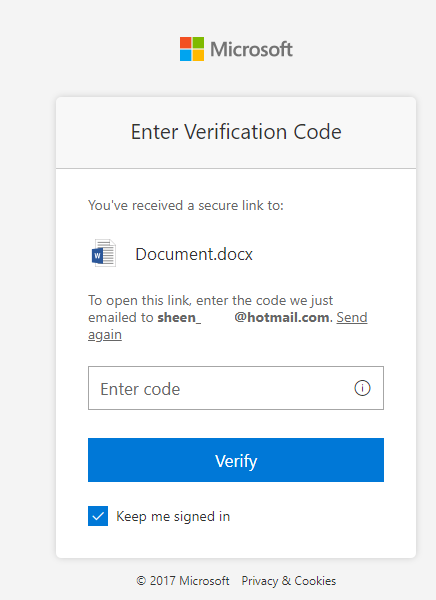Click the word "Cookies" in footer
Image resolution: width=436 pixels, height=600 pixels.
click(315, 581)
